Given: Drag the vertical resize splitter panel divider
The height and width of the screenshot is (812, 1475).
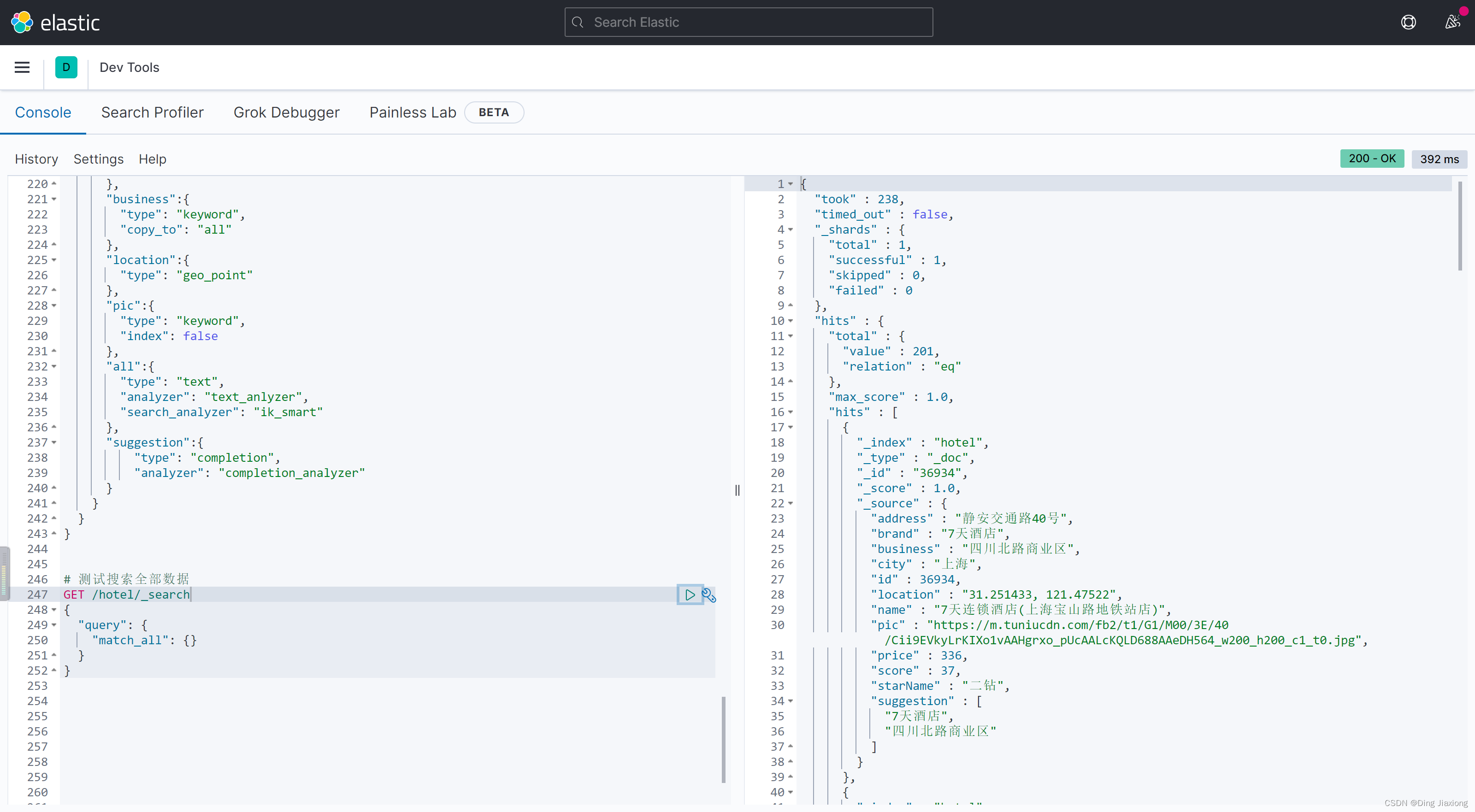Looking at the screenshot, I should coord(736,489).
